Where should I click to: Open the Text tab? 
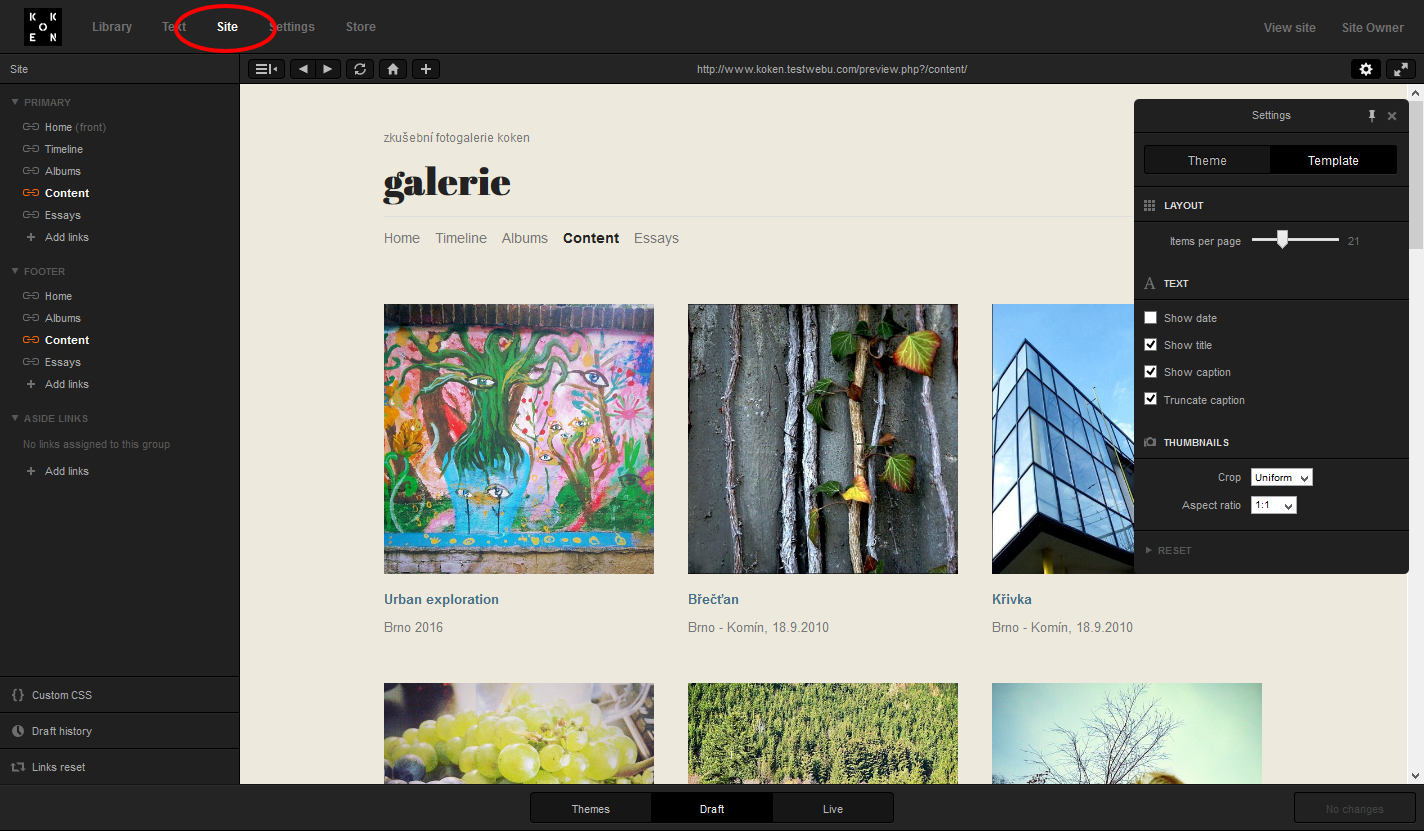point(174,27)
